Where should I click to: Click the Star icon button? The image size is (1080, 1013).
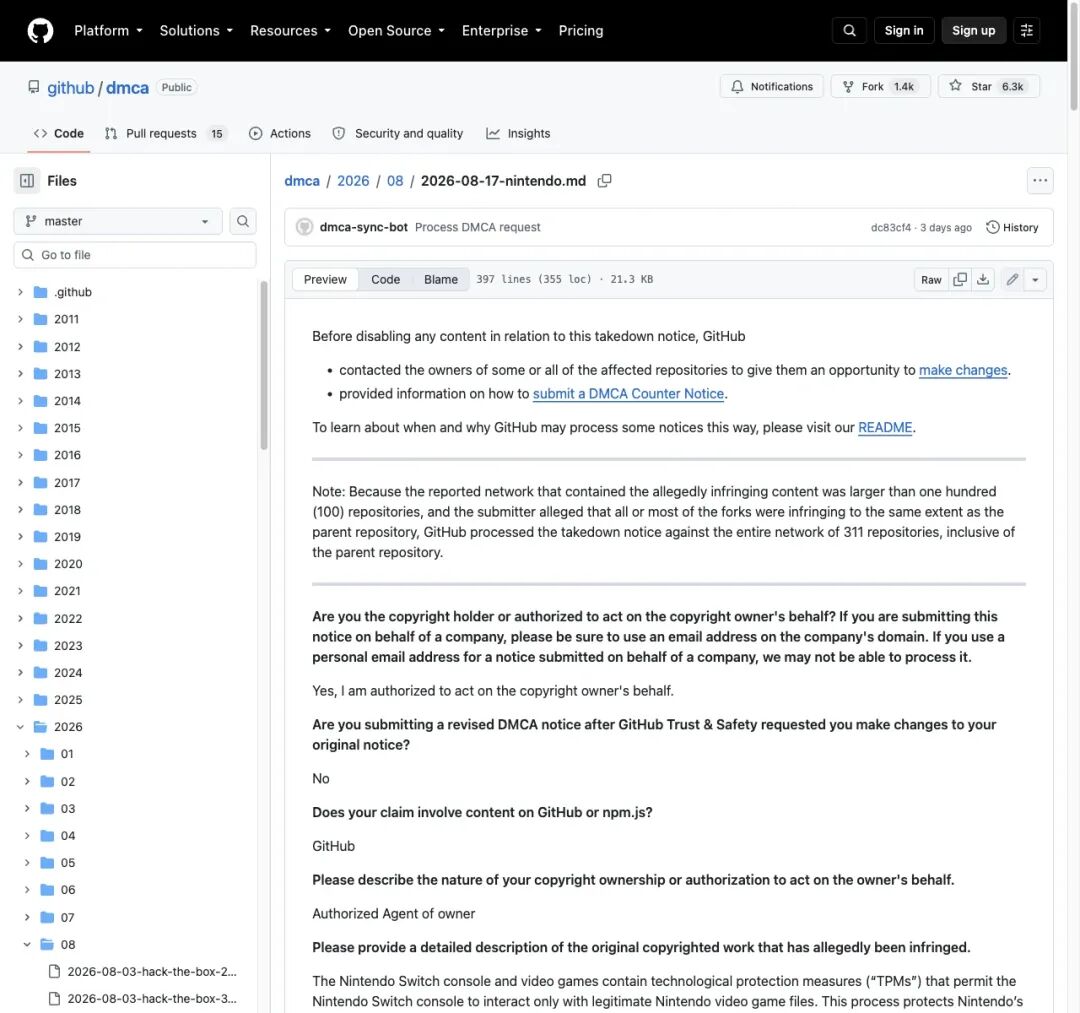(989, 86)
